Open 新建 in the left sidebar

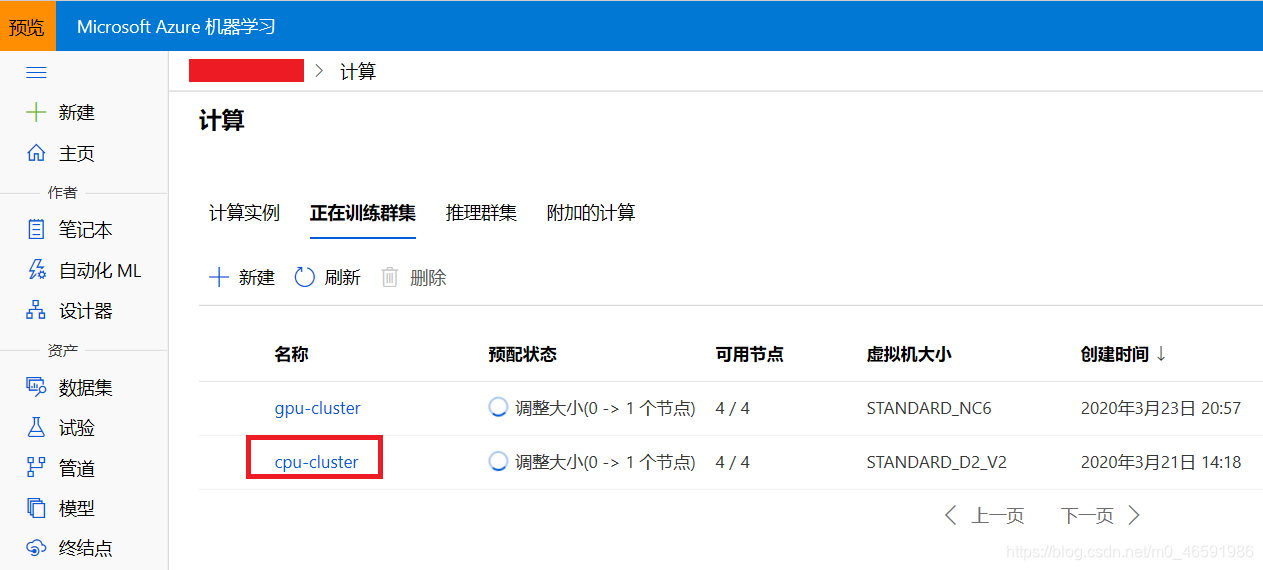click(77, 112)
